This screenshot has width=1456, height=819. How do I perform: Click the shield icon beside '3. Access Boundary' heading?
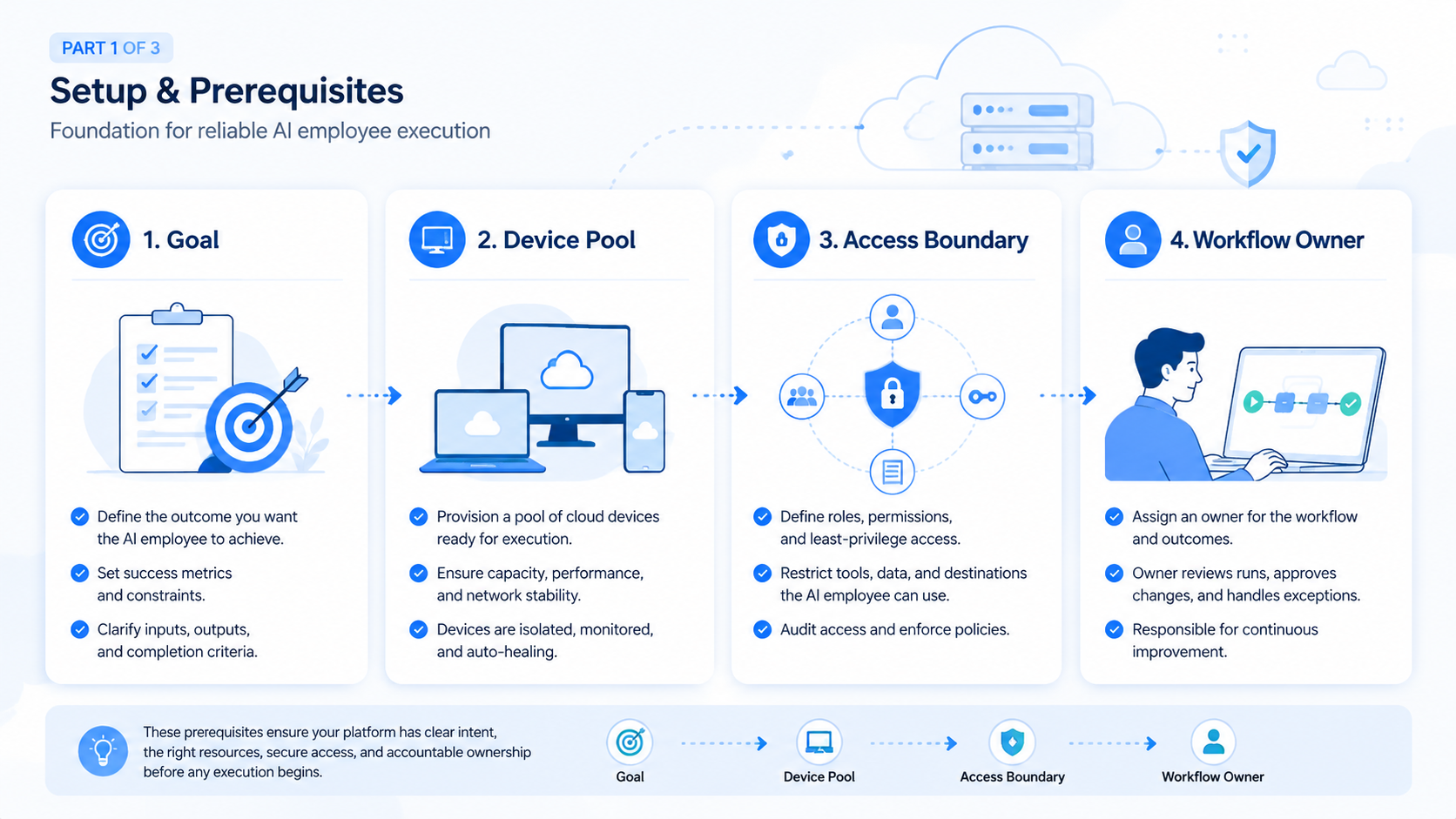pyautogui.click(x=781, y=239)
